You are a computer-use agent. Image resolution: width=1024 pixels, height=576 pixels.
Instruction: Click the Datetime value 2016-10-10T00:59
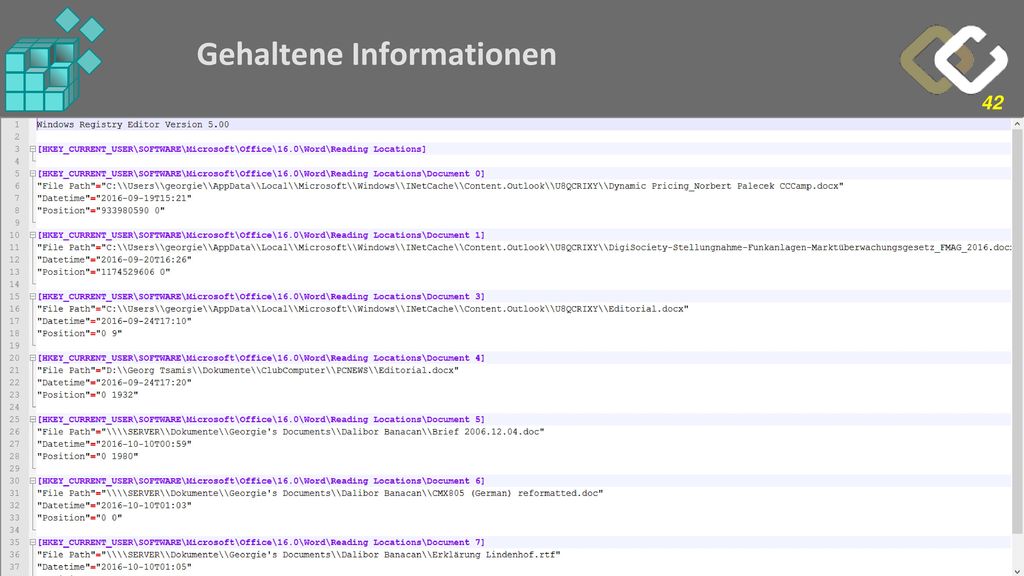(x=144, y=444)
